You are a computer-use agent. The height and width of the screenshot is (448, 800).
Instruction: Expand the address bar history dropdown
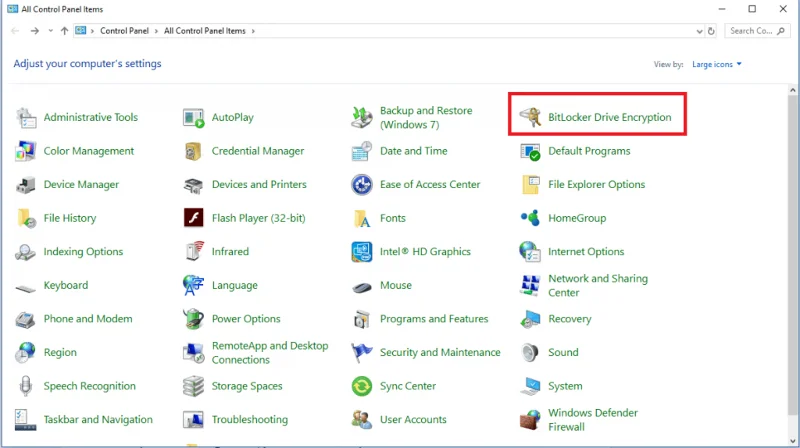tap(699, 31)
